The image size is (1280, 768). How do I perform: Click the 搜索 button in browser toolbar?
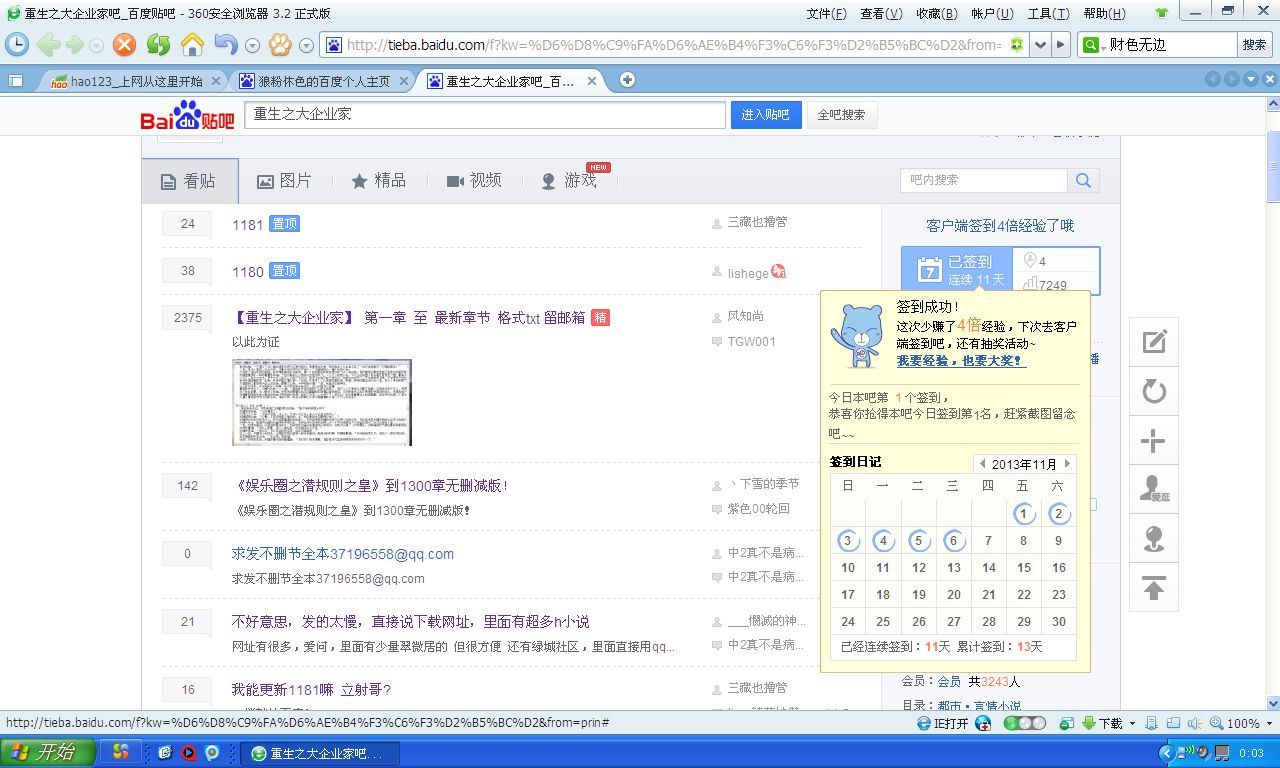click(1255, 45)
